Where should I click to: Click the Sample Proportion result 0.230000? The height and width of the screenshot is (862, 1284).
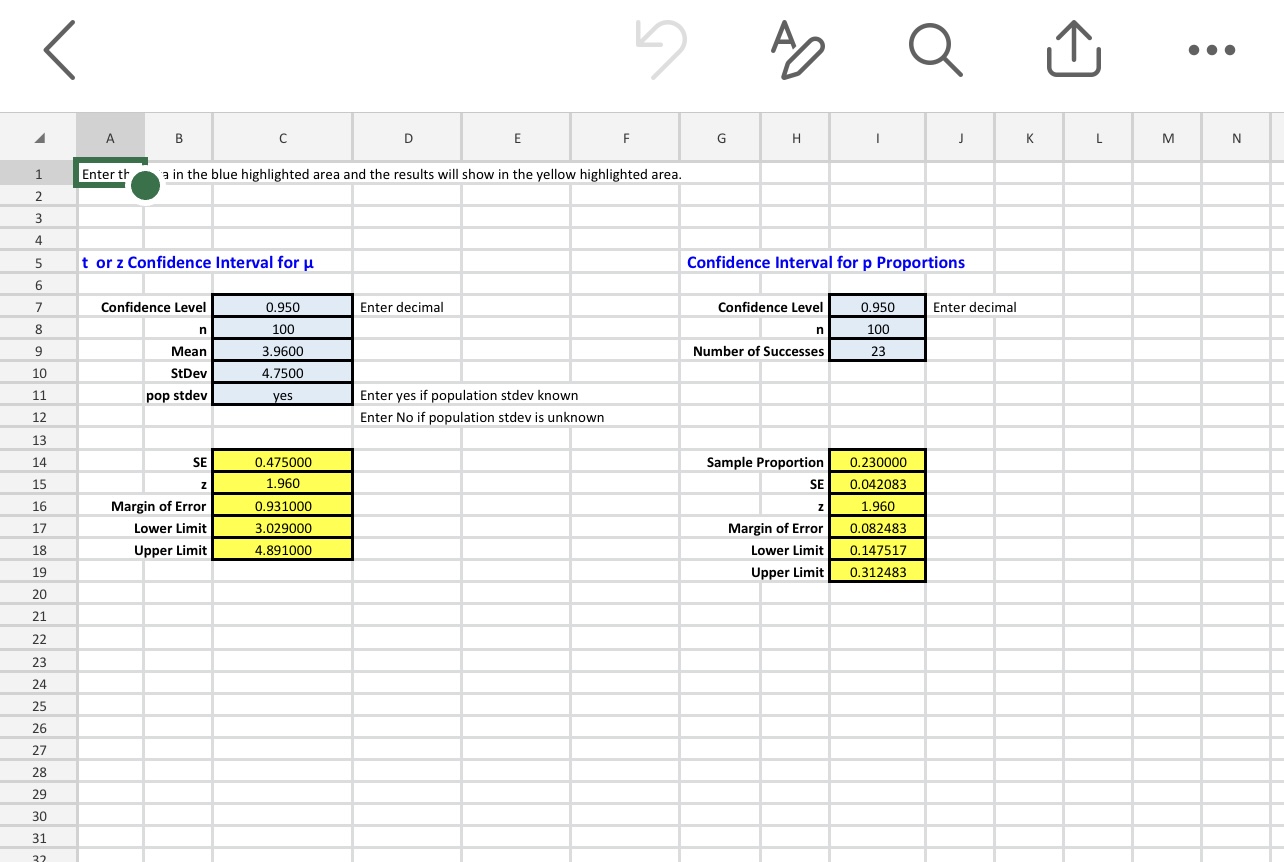(x=878, y=462)
